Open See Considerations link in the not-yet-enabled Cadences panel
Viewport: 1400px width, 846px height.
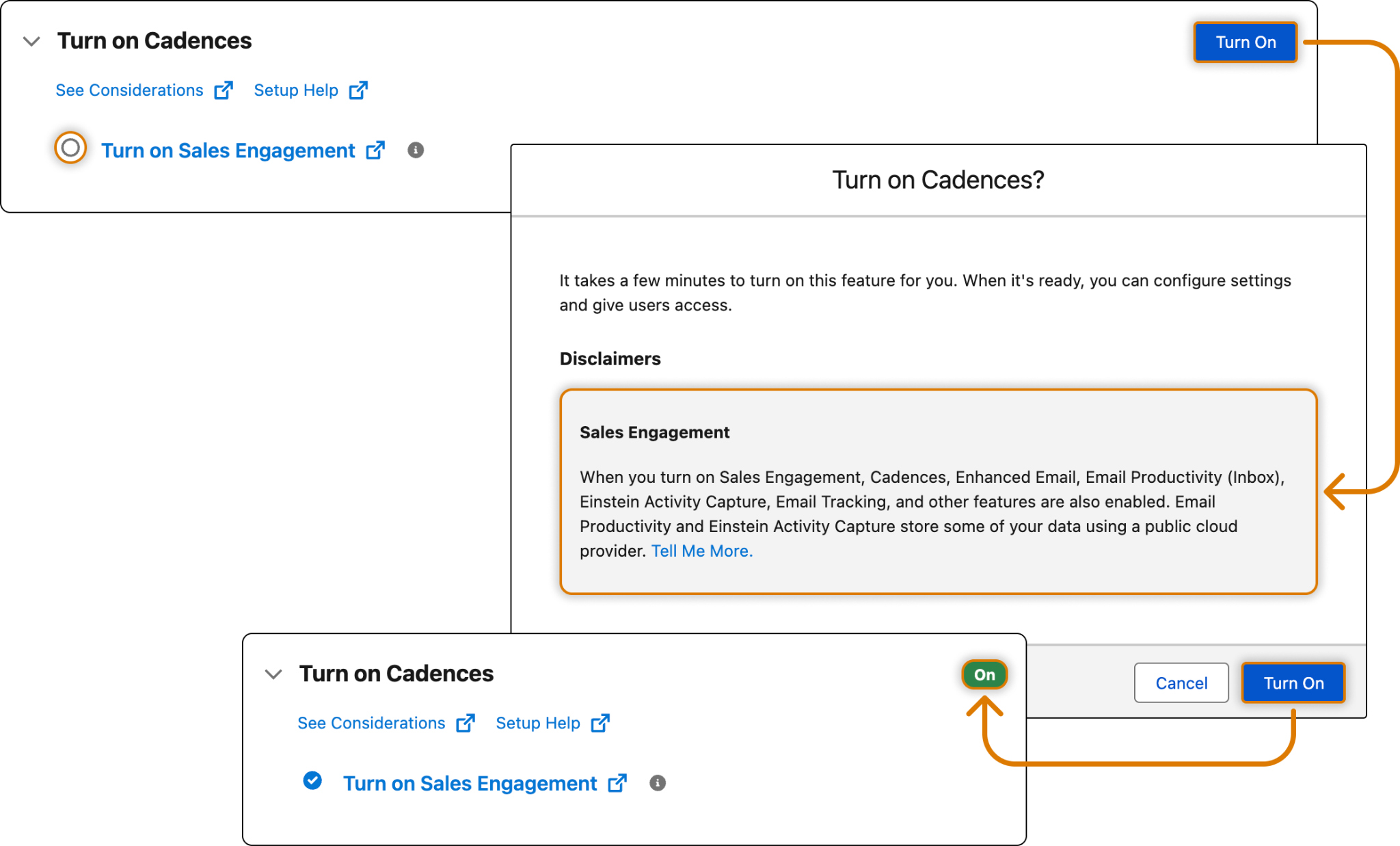(129, 90)
